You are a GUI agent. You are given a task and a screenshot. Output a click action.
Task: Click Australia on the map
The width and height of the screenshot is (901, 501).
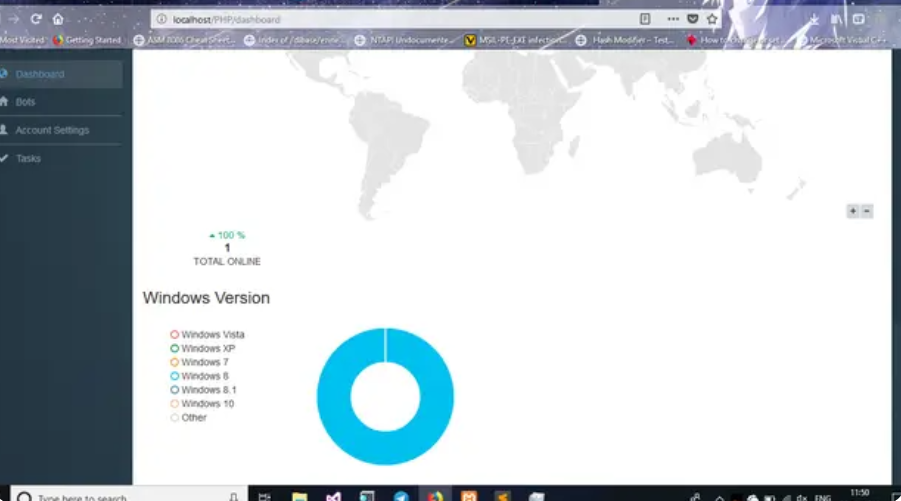point(727,158)
